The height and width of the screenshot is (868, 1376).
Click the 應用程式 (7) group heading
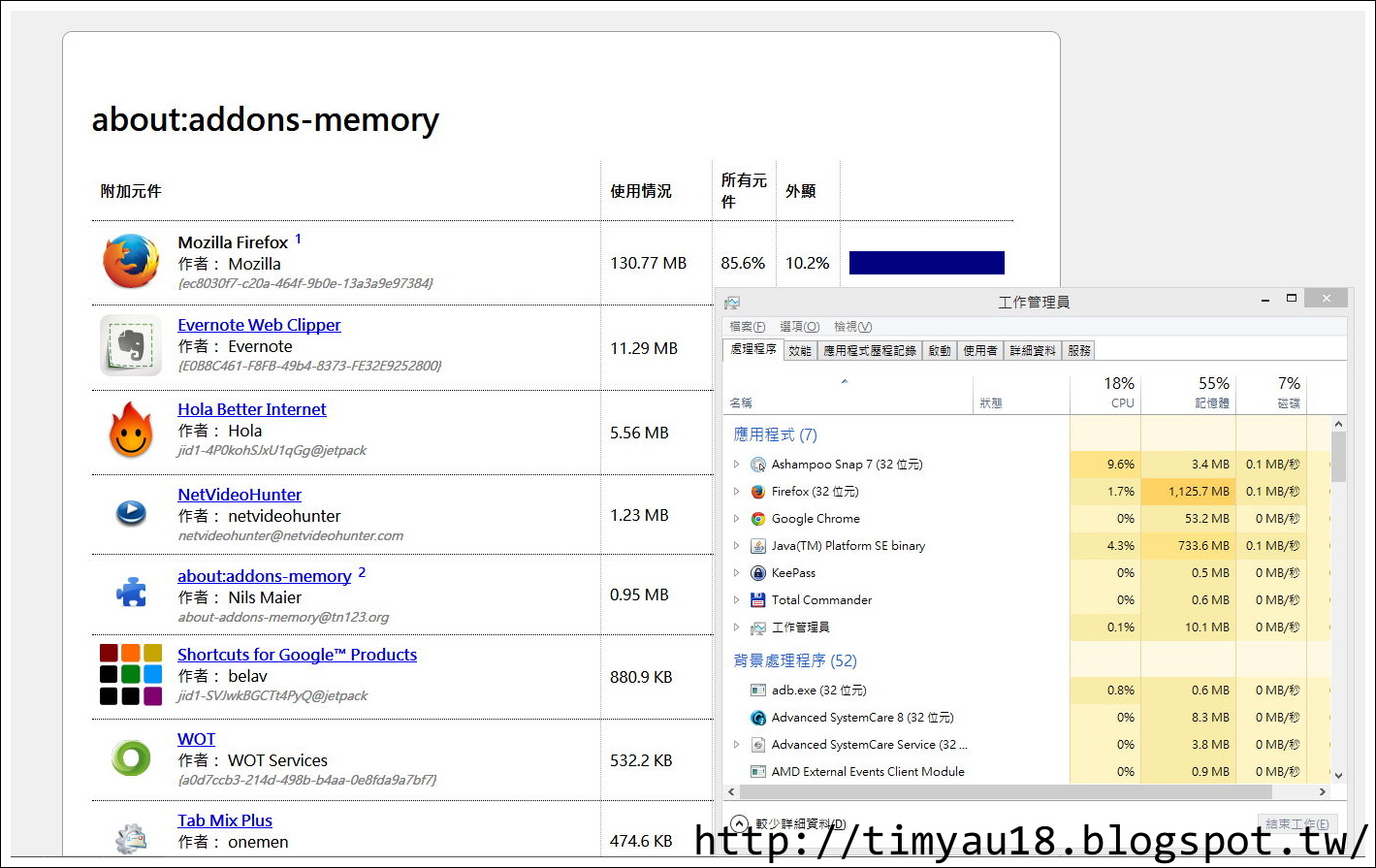coord(775,434)
